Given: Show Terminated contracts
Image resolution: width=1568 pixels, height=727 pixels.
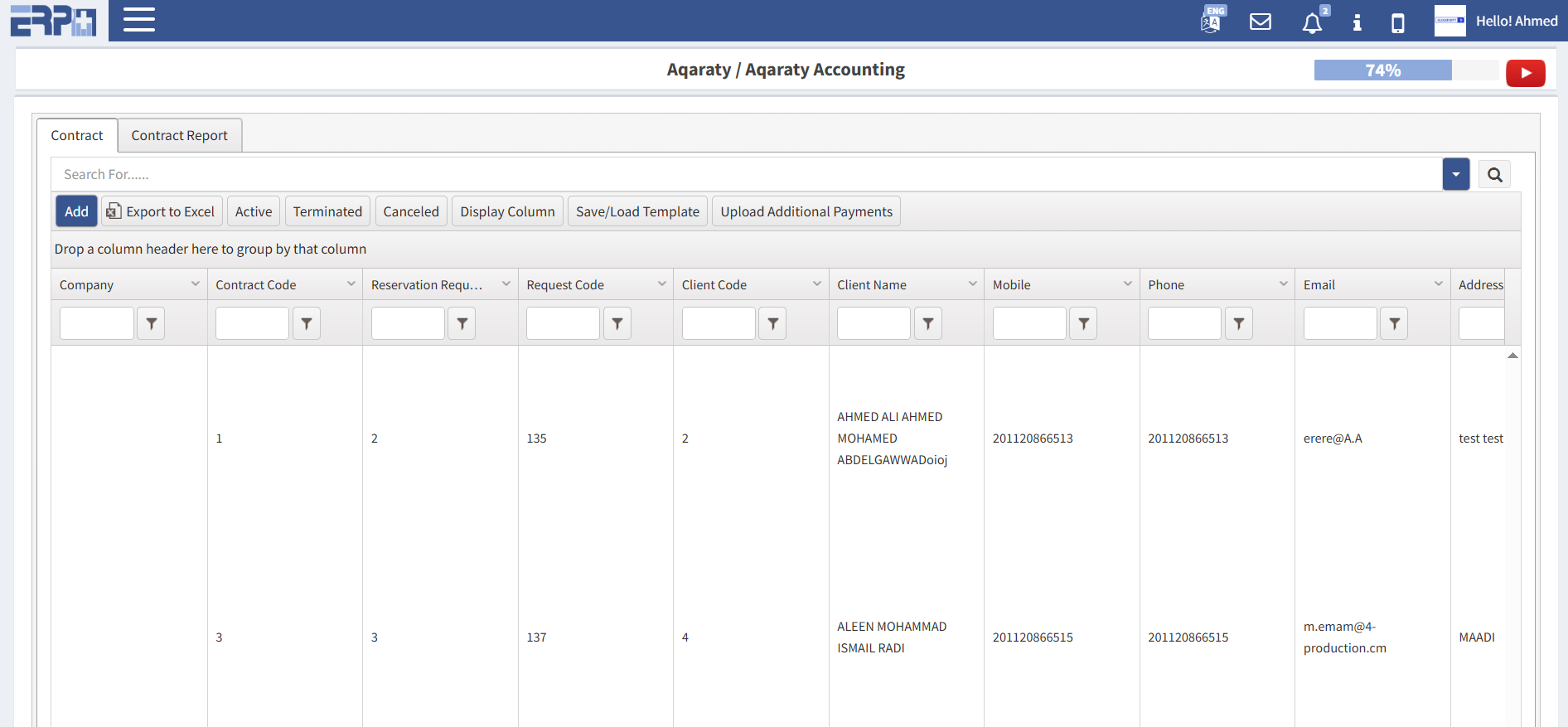Looking at the screenshot, I should pos(327,211).
